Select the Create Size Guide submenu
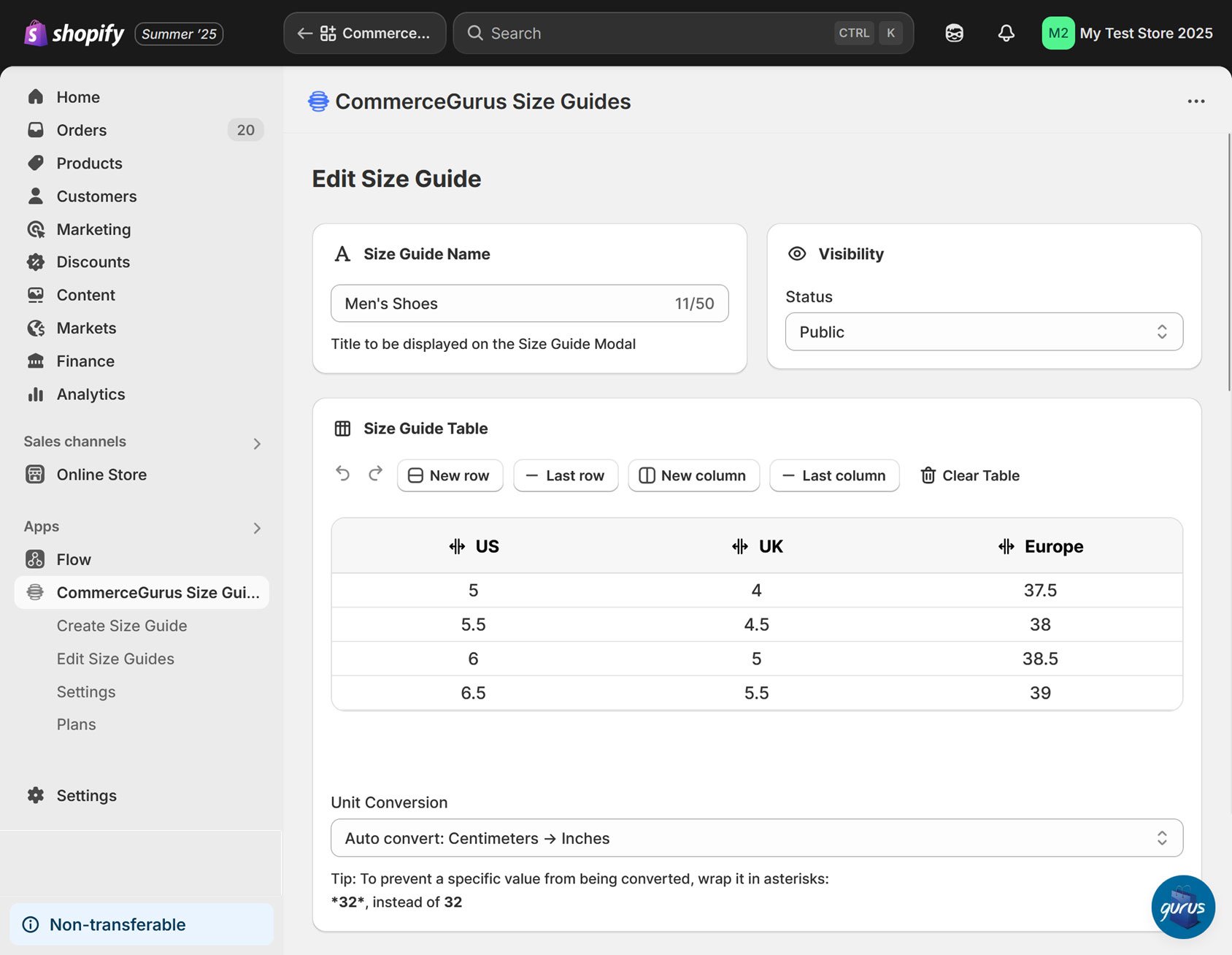Image resolution: width=1232 pixels, height=955 pixels. (x=122, y=626)
